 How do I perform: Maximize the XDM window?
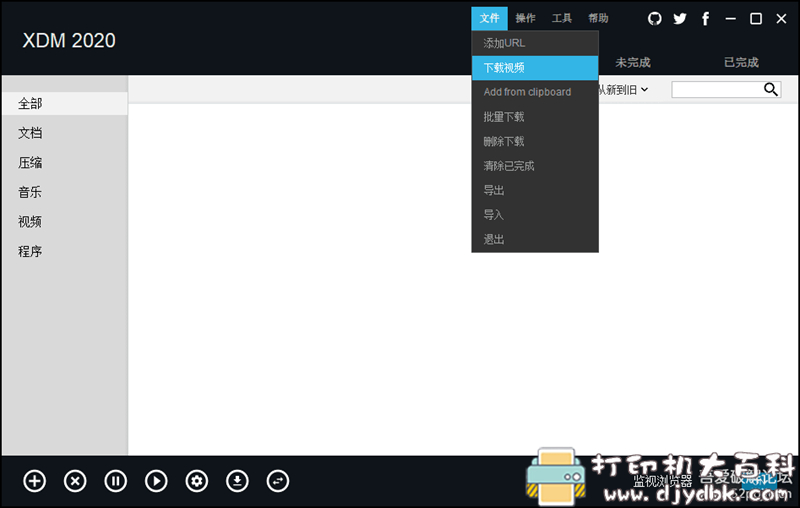click(756, 19)
